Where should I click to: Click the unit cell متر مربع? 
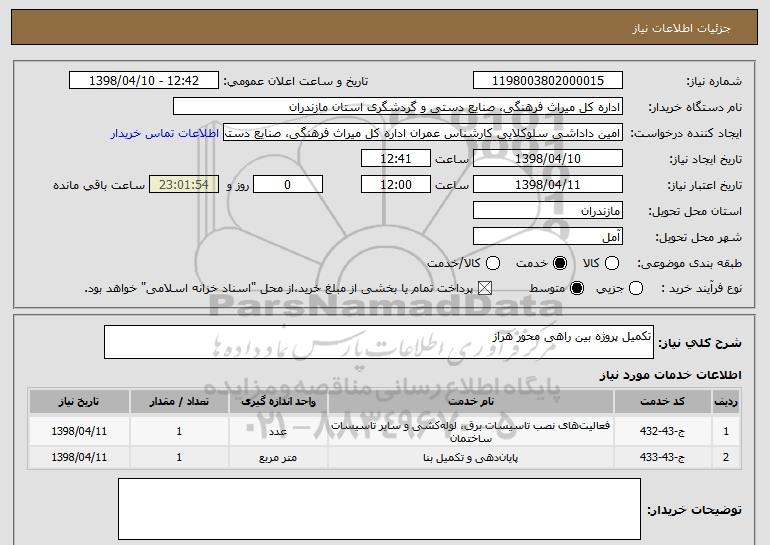pyautogui.click(x=278, y=458)
